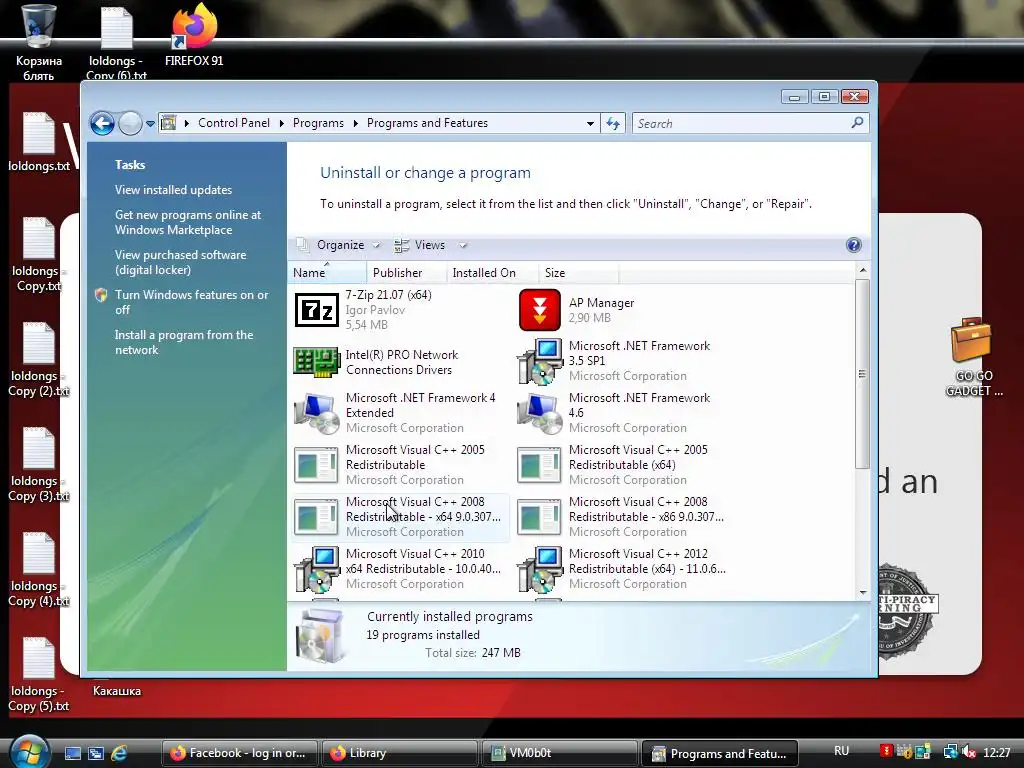Open the loldongs - Copy (5).txt file
The image size is (1024, 768).
tap(39, 674)
